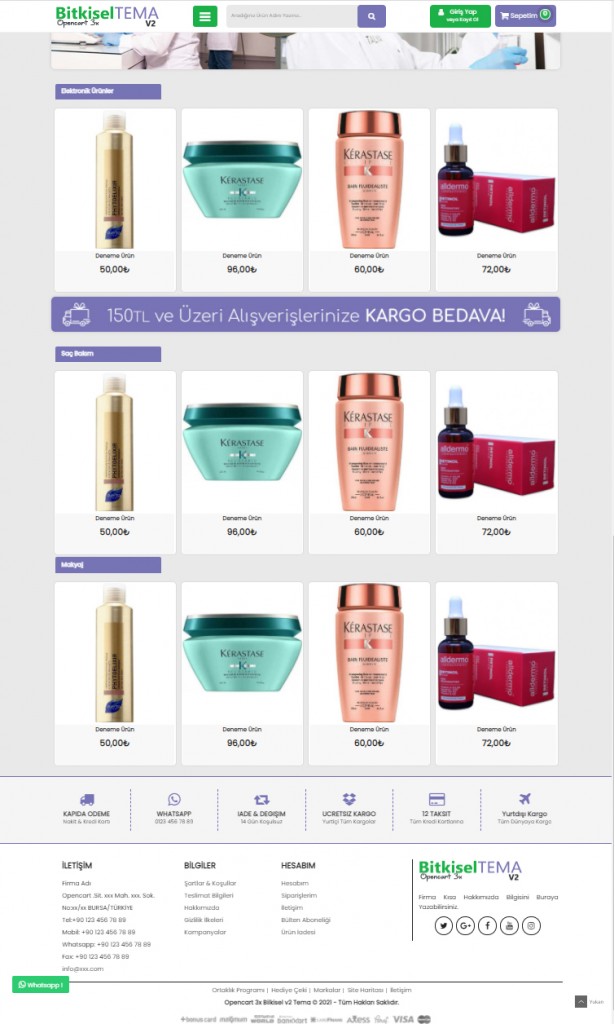Select the Makyaj category heading
Image resolution: width=615 pixels, height=1024 pixels.
pyautogui.click(x=108, y=565)
